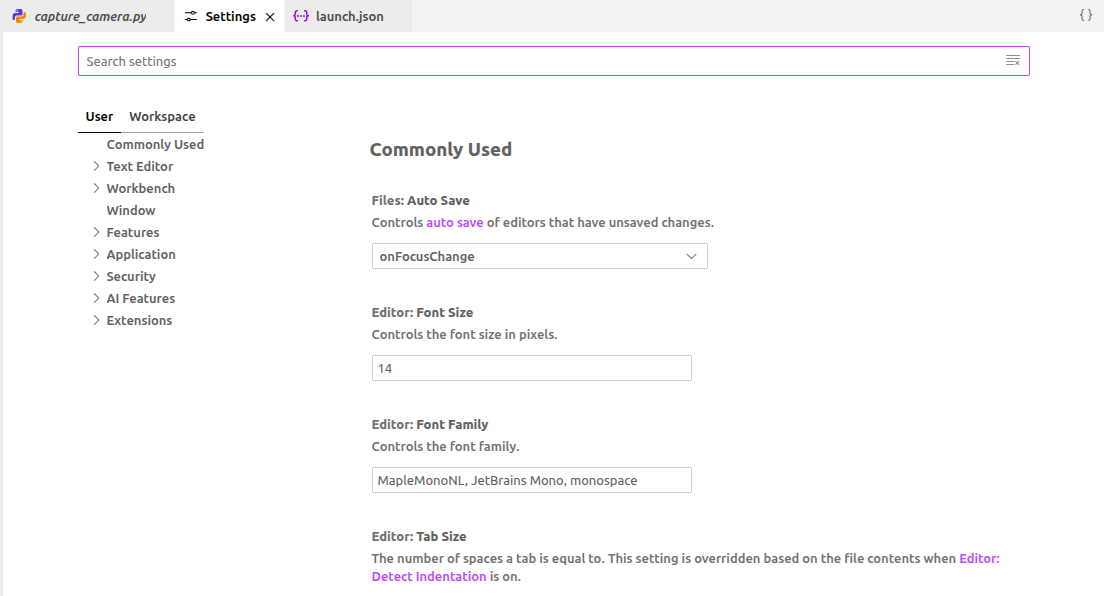1104x596 pixels.
Task: Select the Window settings category
Action: pyautogui.click(x=131, y=210)
